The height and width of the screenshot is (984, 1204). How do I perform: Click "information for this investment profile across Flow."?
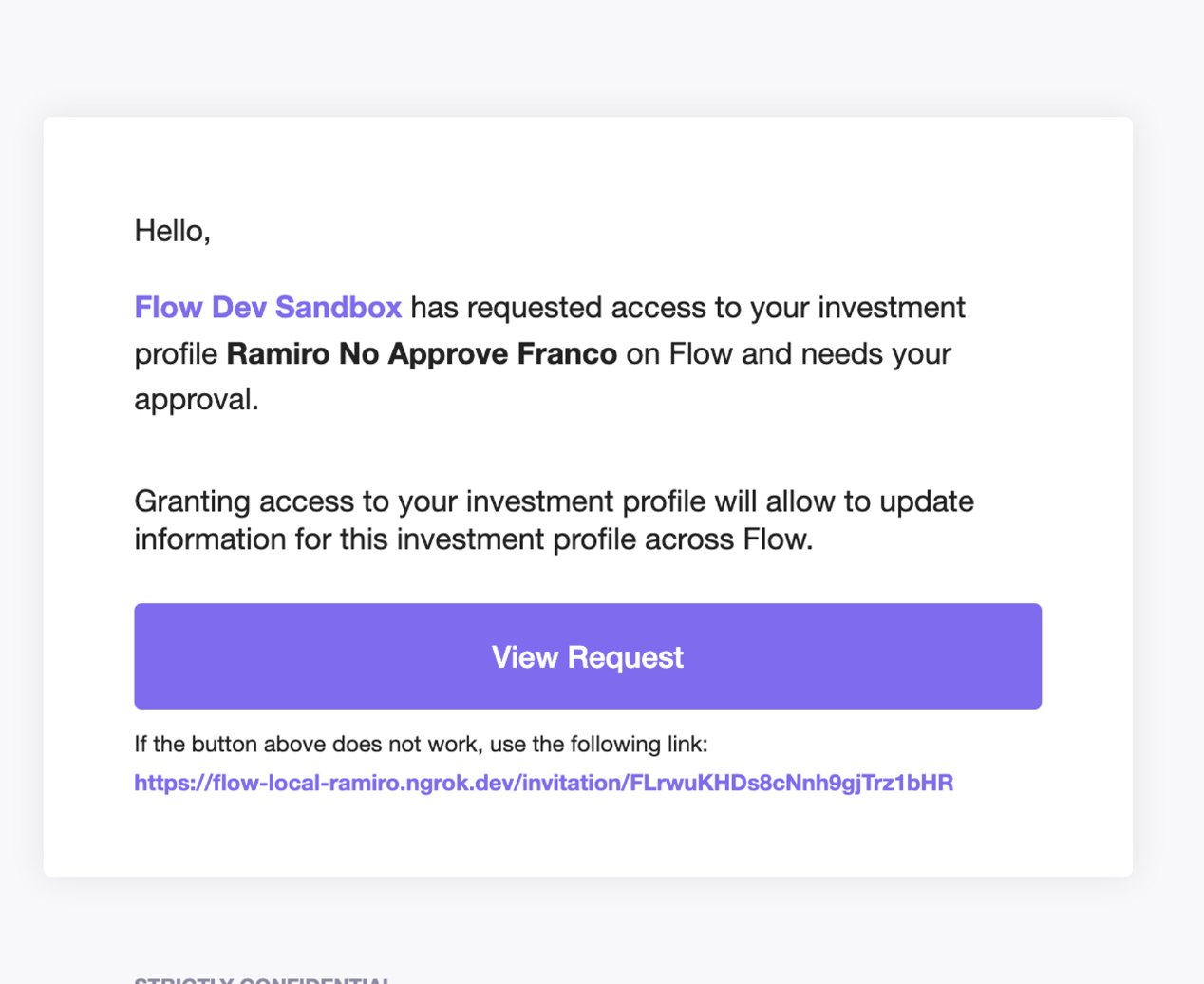(x=473, y=539)
